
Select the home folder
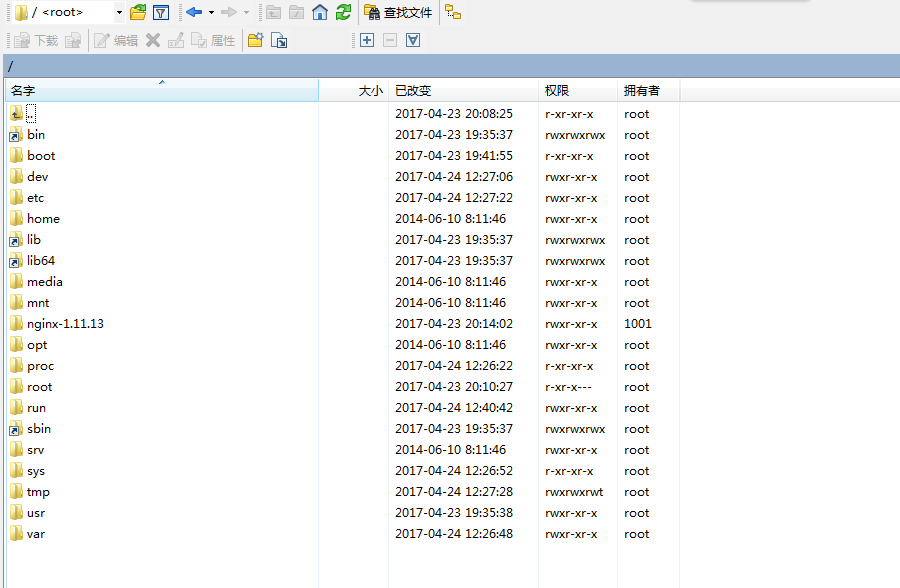43,219
